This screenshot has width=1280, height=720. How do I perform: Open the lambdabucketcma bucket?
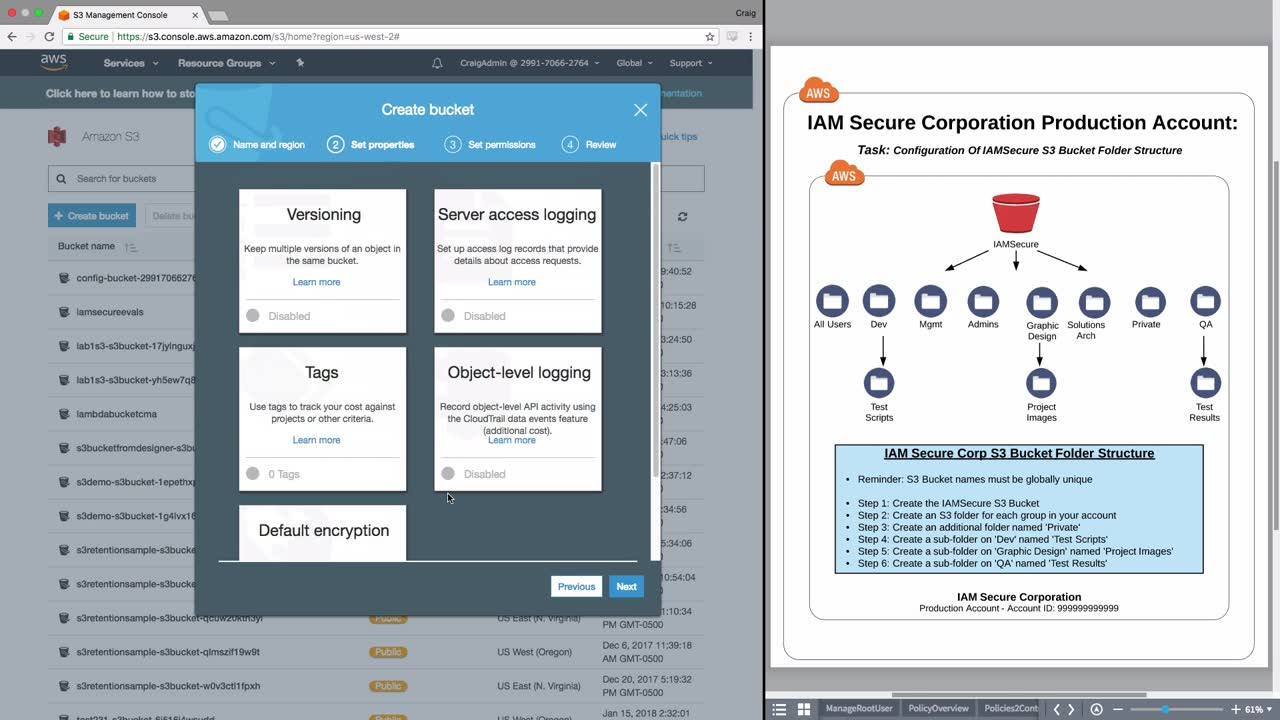[116, 414]
